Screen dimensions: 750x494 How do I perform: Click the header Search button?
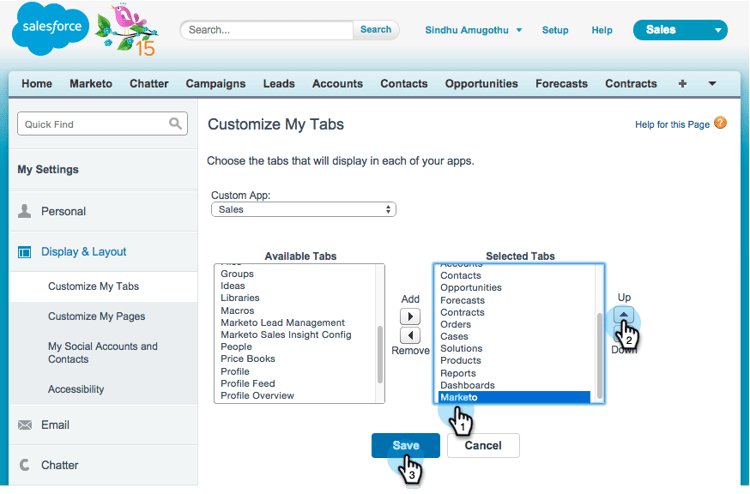pos(376,30)
